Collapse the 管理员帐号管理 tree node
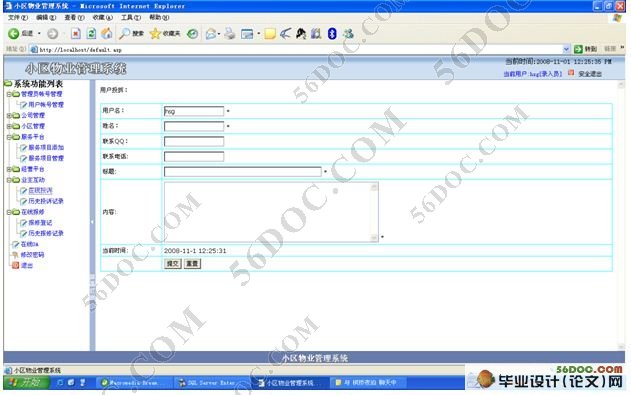 pyautogui.click(x=8, y=94)
